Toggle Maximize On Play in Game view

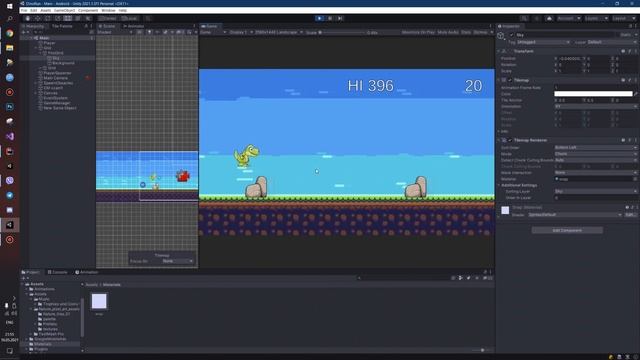tap(418, 32)
